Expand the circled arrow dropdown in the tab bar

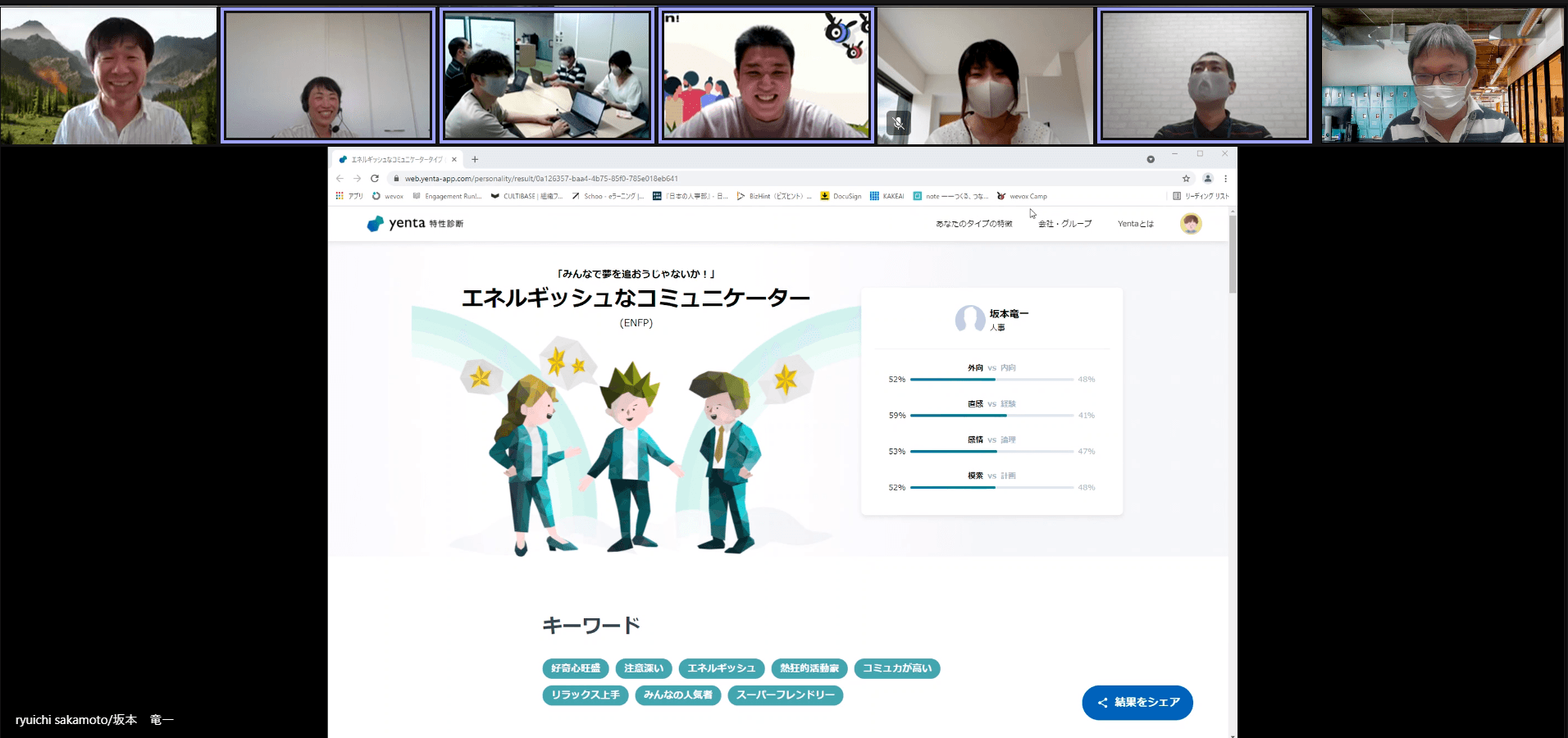(x=1151, y=159)
